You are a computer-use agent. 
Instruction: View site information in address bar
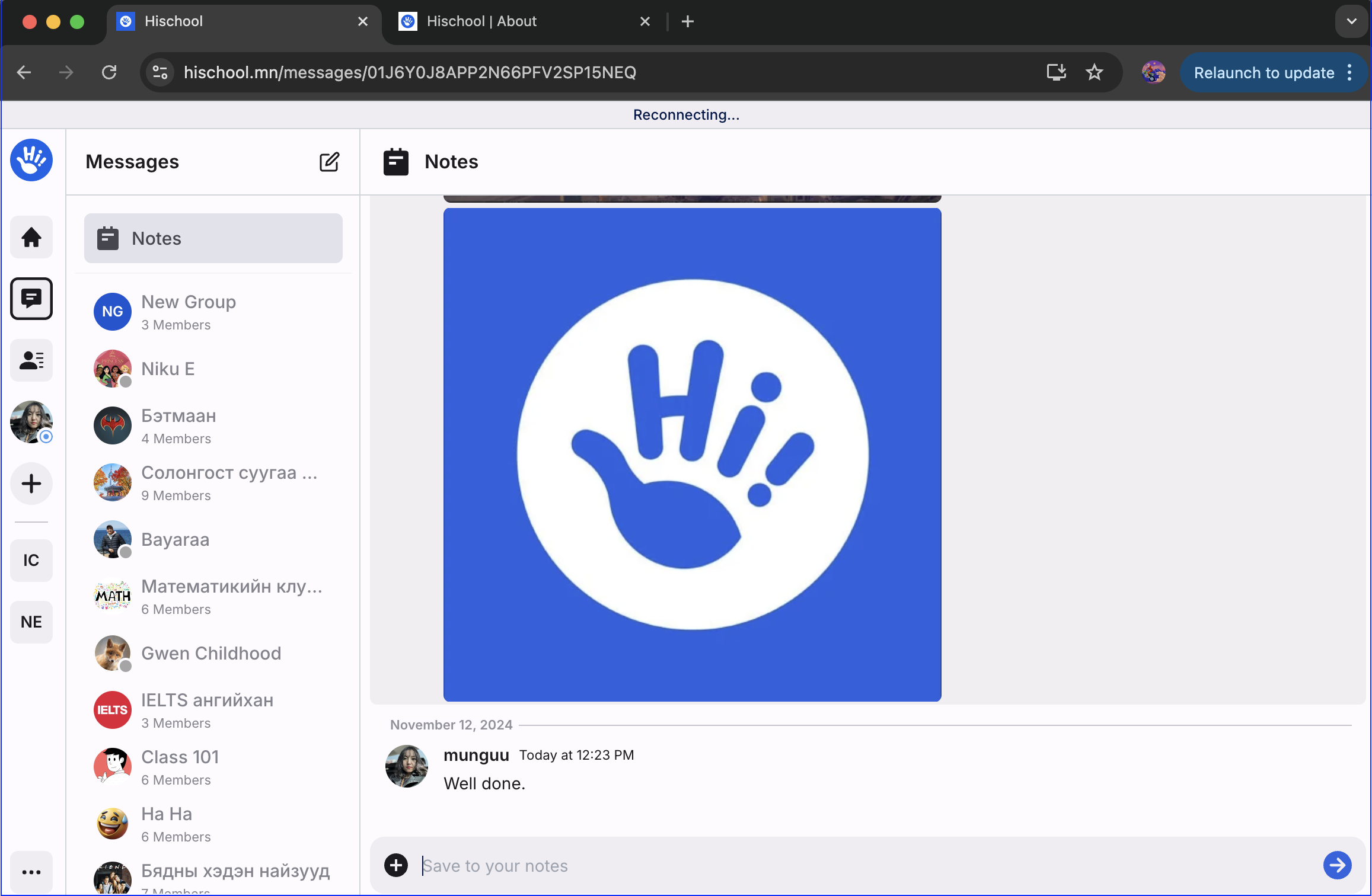160,72
